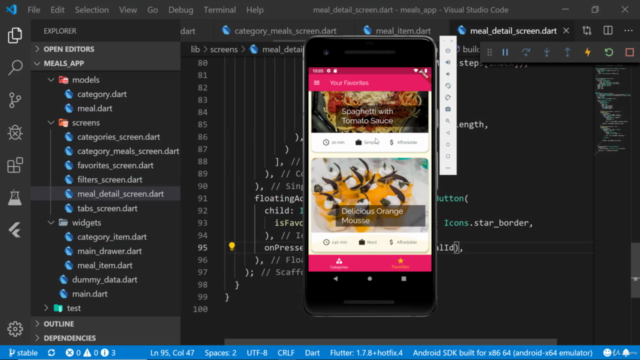Change UTF-8 file encoding
This screenshot has width=640, height=360.
257,353
